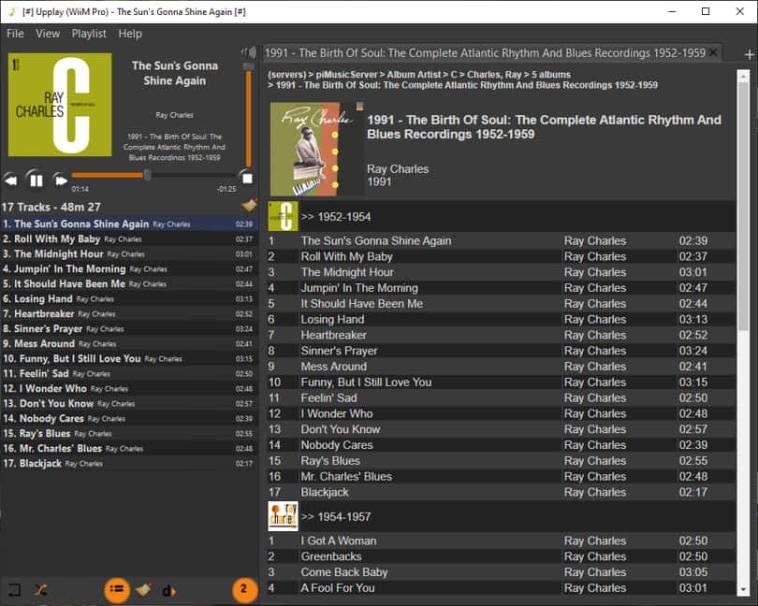Select playlist item '3. The Midnight Hour'
This screenshot has height=606, width=758.
128,254
